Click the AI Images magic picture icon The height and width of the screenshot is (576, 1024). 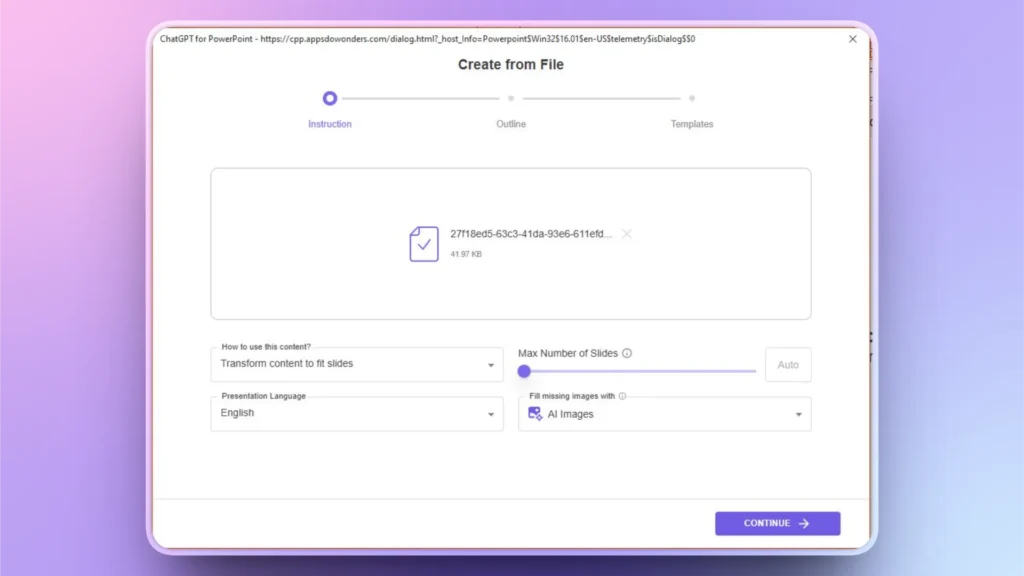pos(534,412)
